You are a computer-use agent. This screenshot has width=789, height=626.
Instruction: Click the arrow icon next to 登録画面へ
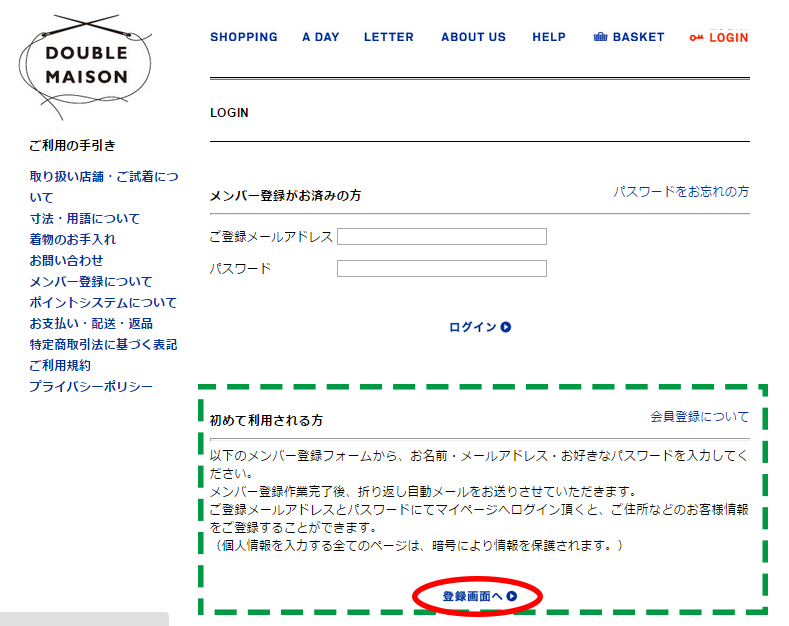(x=512, y=596)
